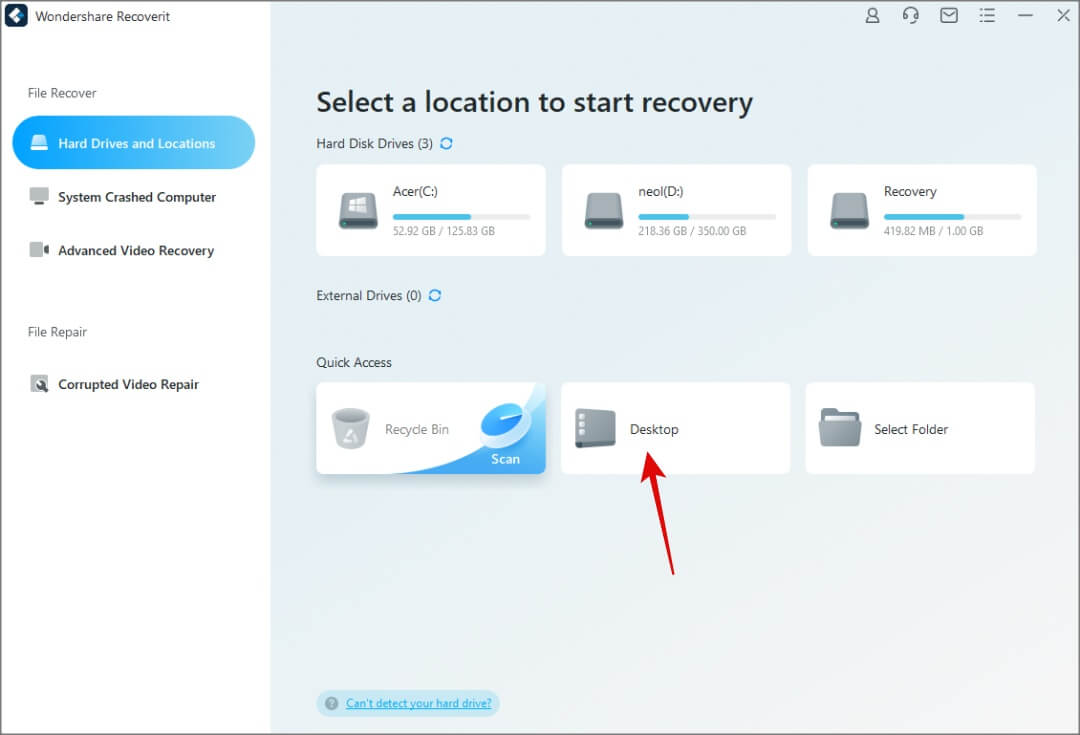Open the mail feedback icon
This screenshot has width=1080, height=735.
pyautogui.click(x=949, y=15)
